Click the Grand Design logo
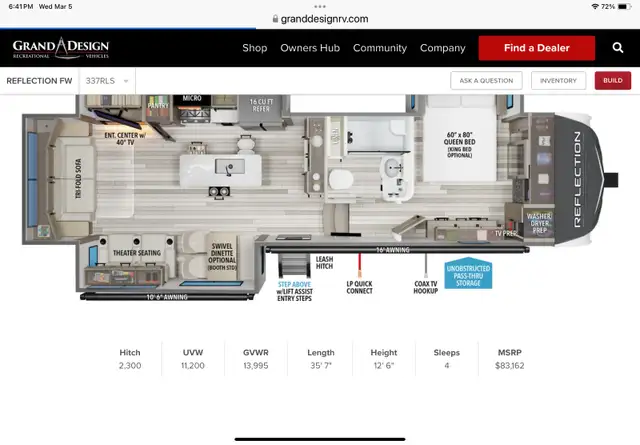640x445 pixels. pos(61,48)
